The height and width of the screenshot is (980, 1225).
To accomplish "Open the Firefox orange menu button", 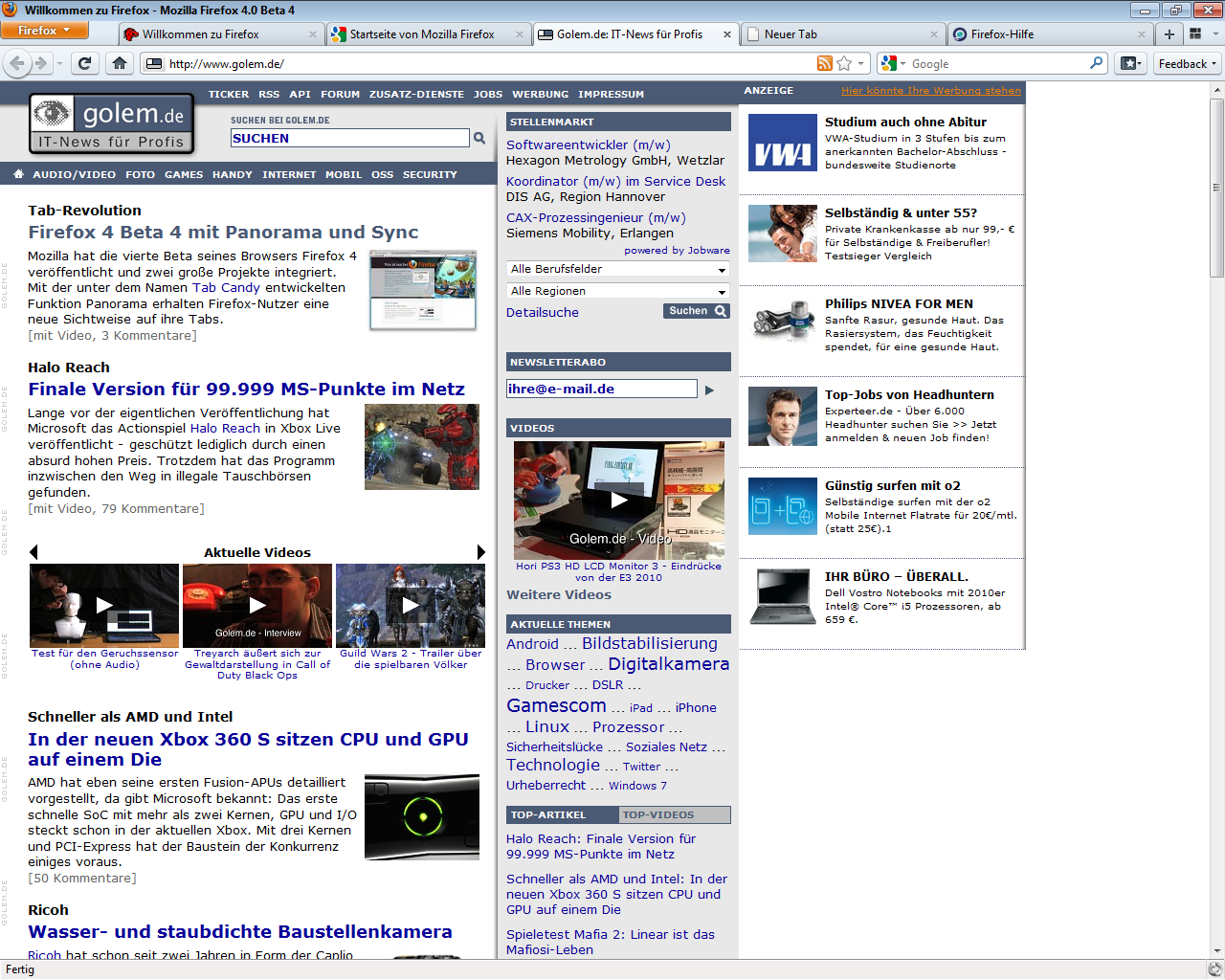I will pos(42,30).
